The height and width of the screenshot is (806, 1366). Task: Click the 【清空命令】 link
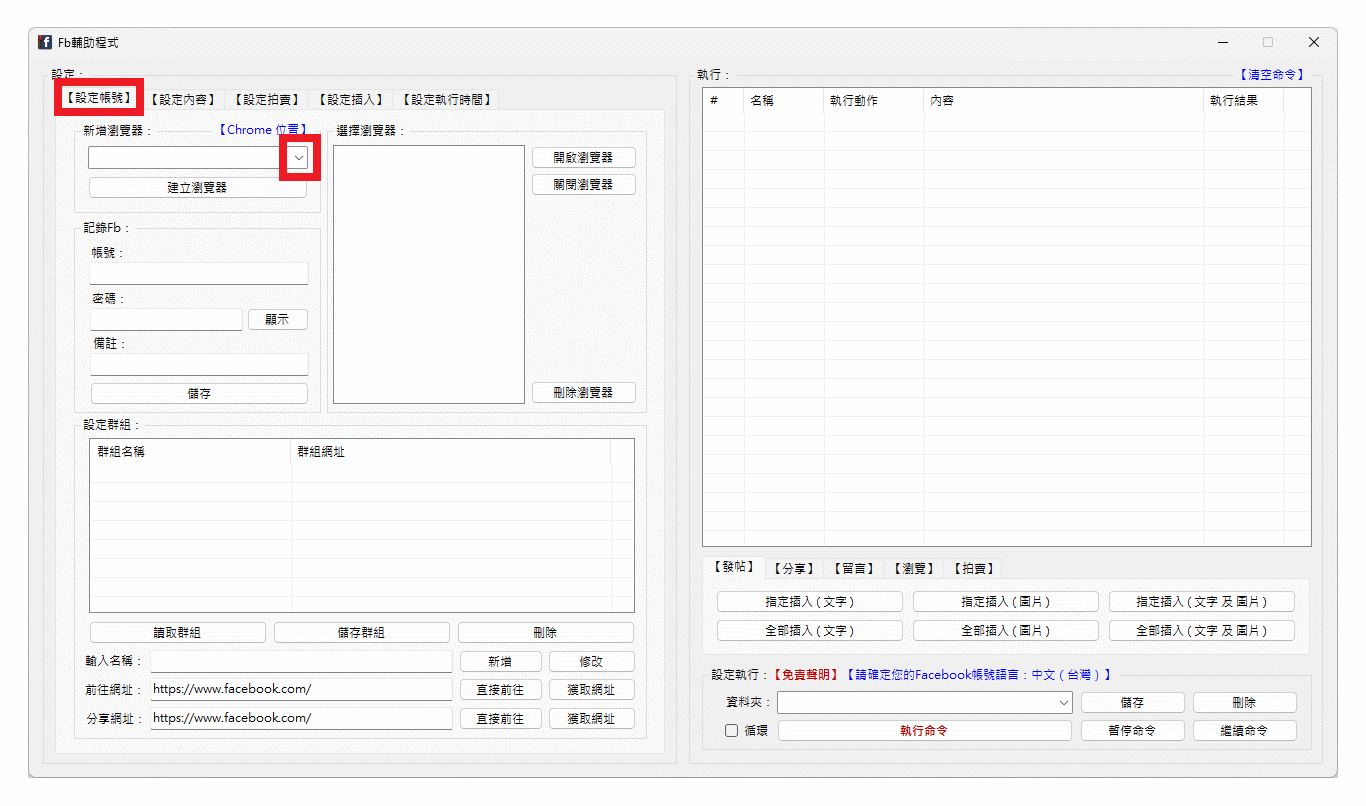coord(1272,75)
